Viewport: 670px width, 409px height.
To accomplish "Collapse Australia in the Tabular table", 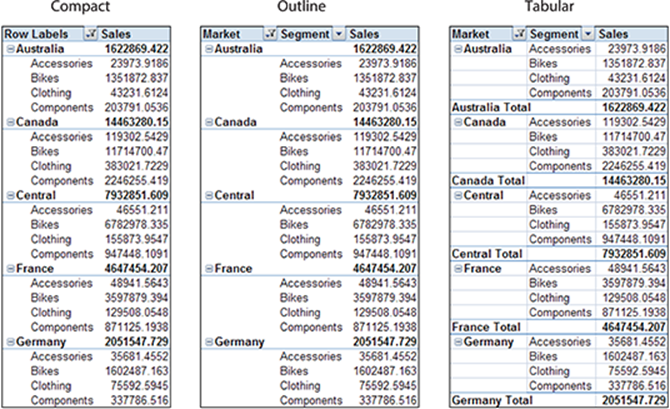I will pos(458,49).
